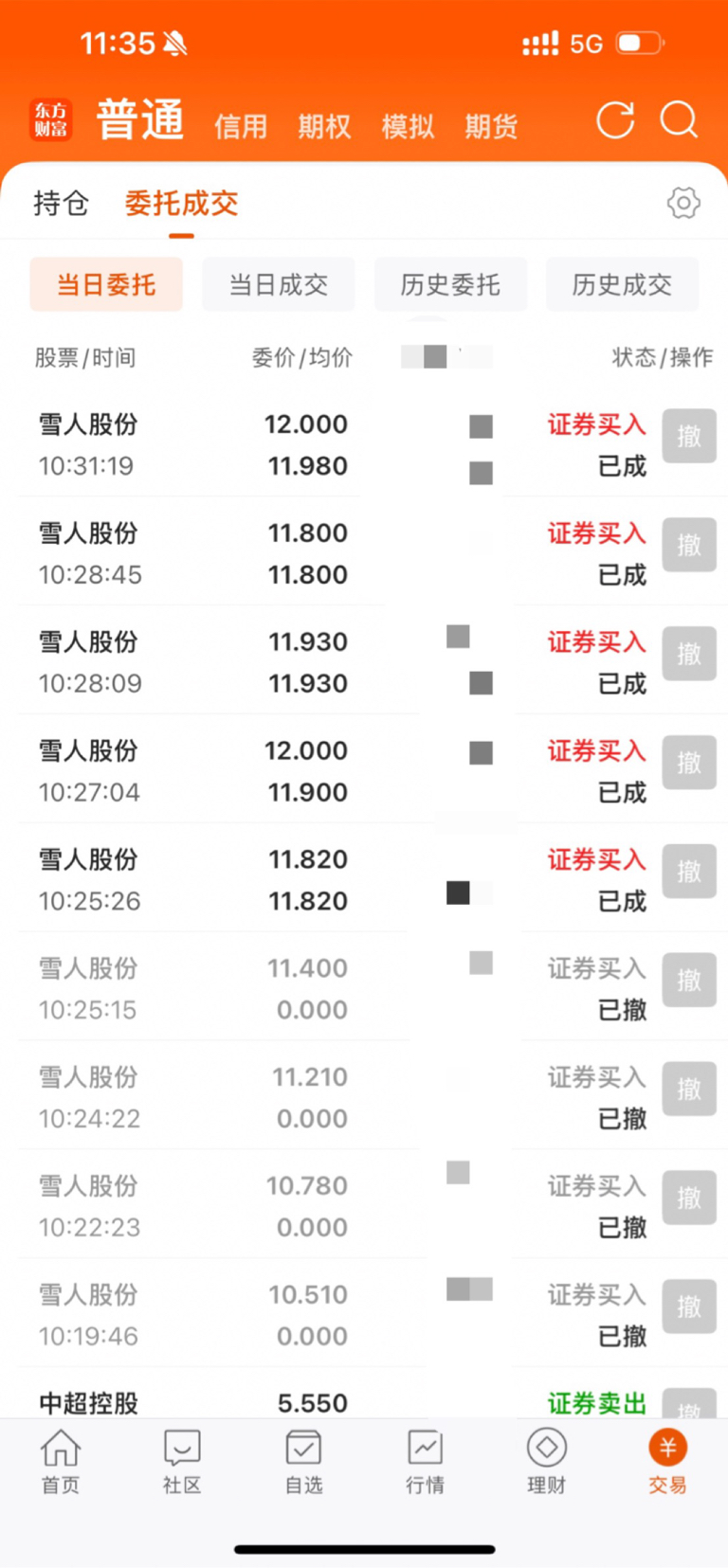Open the 10:28:45 雪人股份 order row
Image resolution: width=728 pixels, height=1568 pixels.
tap(284, 553)
